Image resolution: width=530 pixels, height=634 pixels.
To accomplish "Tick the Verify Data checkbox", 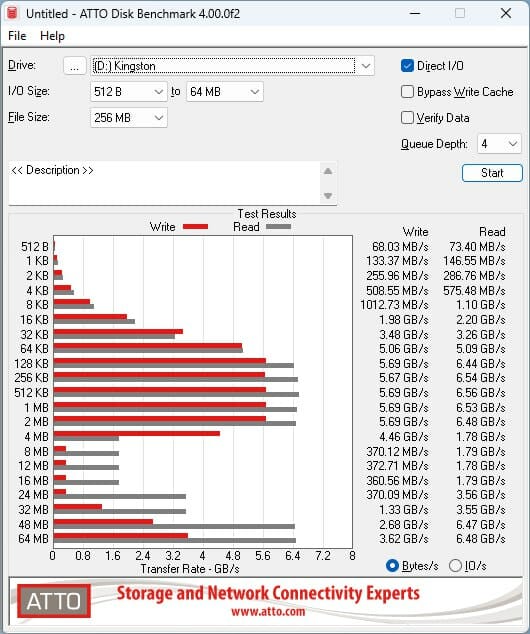I will pos(407,118).
